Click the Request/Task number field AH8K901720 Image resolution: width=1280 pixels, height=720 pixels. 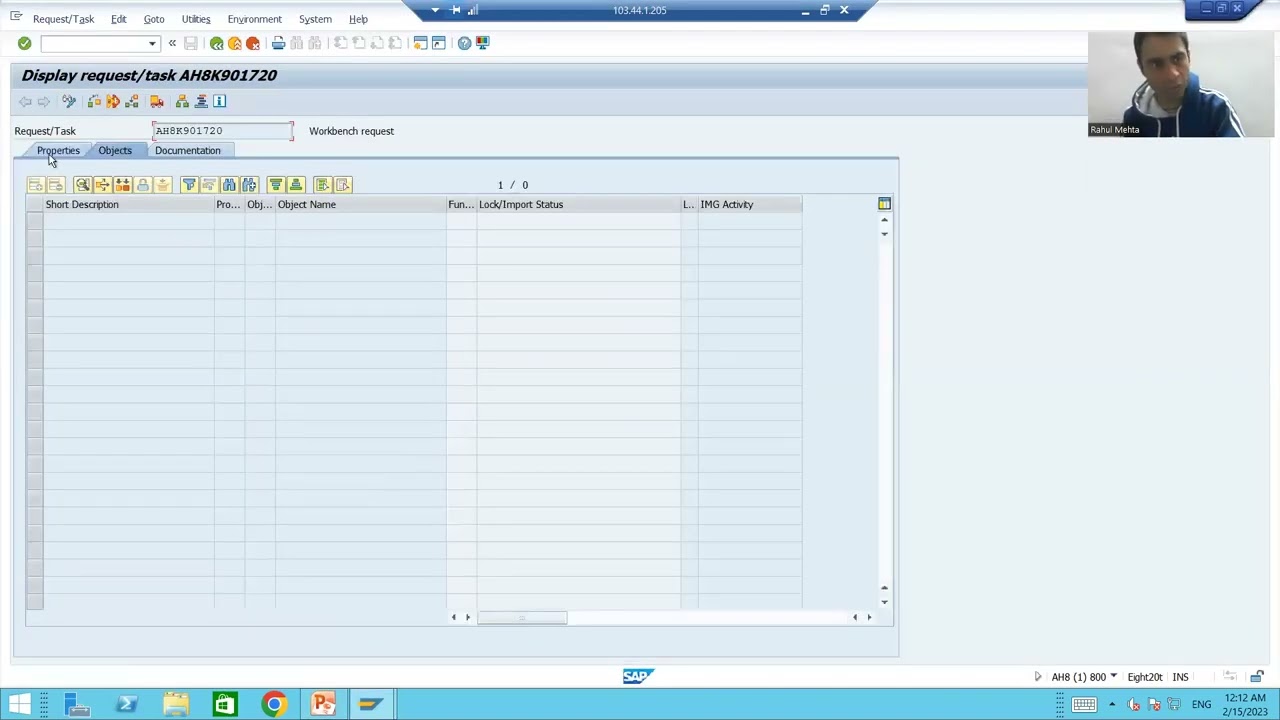[x=223, y=131]
